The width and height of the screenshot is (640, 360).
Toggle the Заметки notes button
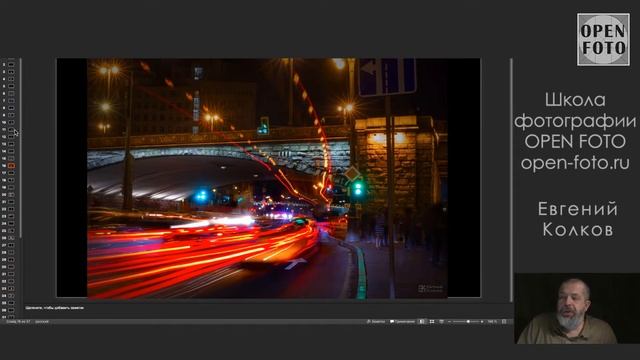[x=376, y=322]
